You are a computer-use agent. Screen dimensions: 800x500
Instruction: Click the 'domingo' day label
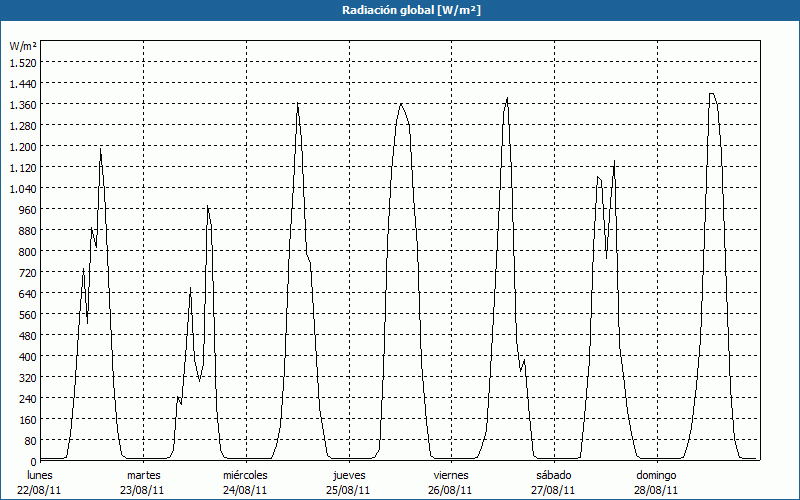coord(656,475)
